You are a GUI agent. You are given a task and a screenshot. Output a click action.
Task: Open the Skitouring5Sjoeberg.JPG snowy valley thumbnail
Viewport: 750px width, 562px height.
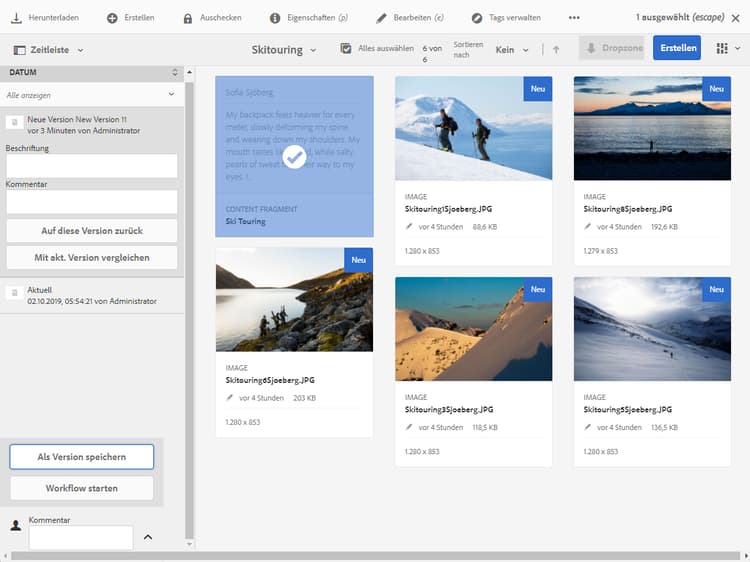[x=652, y=329]
